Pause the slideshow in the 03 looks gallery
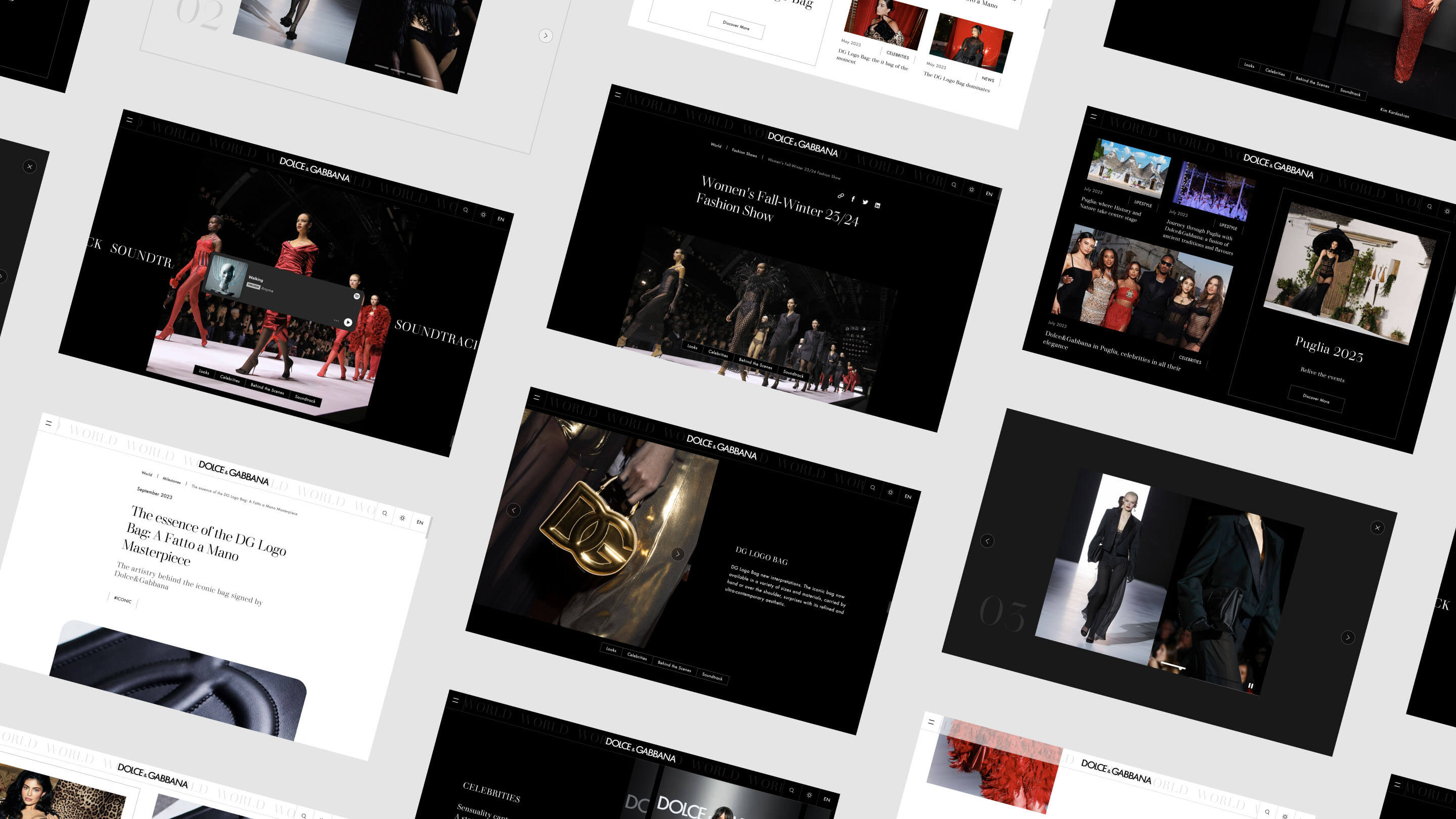This screenshot has height=819, width=1456. pyautogui.click(x=1250, y=686)
